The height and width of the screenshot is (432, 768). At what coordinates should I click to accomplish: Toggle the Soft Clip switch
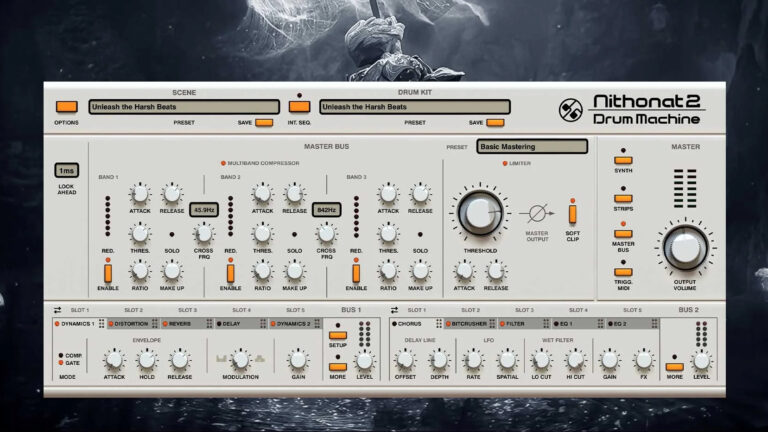coord(572,214)
